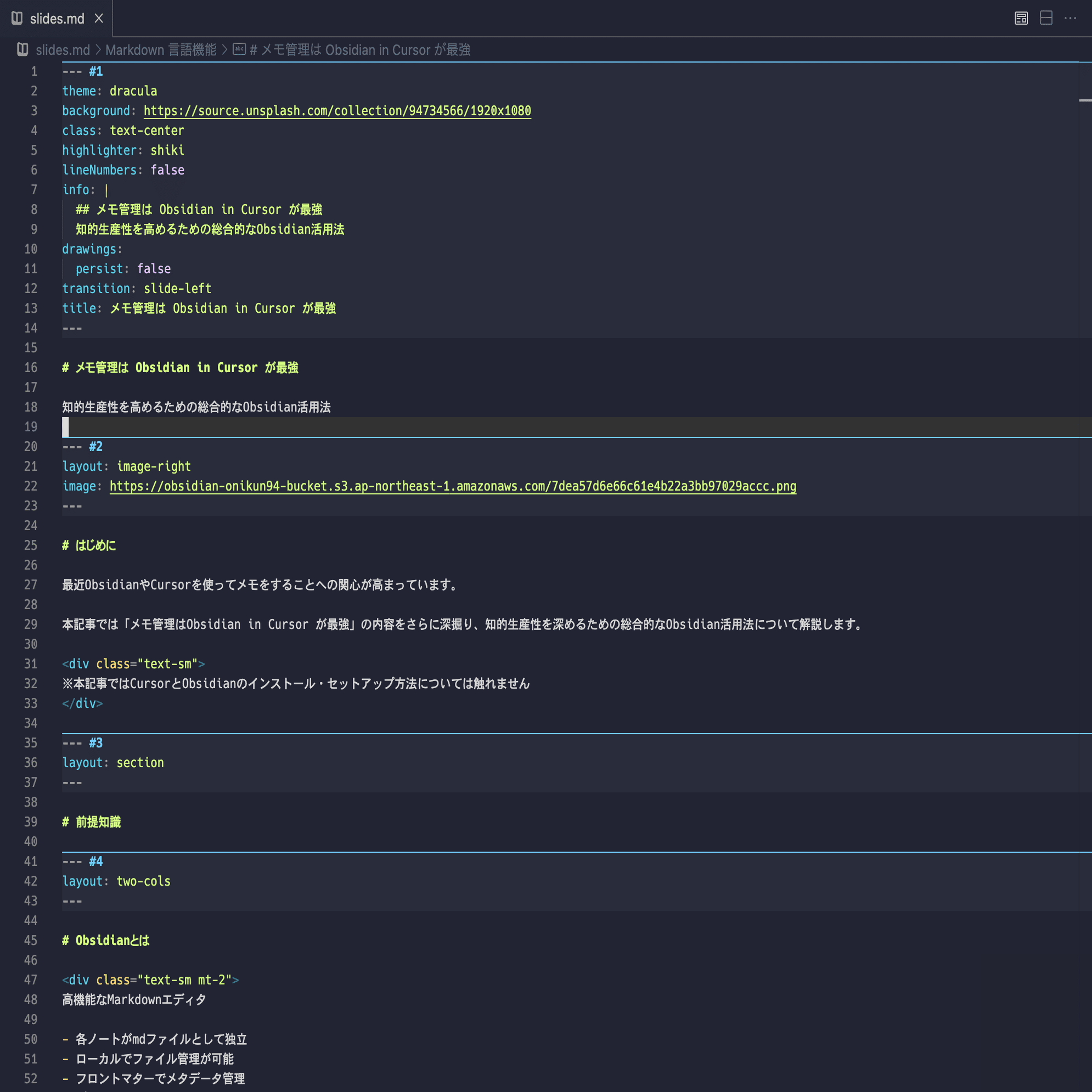
Task: Click the symbol icon before the heading breadcrumb
Action: point(239,50)
